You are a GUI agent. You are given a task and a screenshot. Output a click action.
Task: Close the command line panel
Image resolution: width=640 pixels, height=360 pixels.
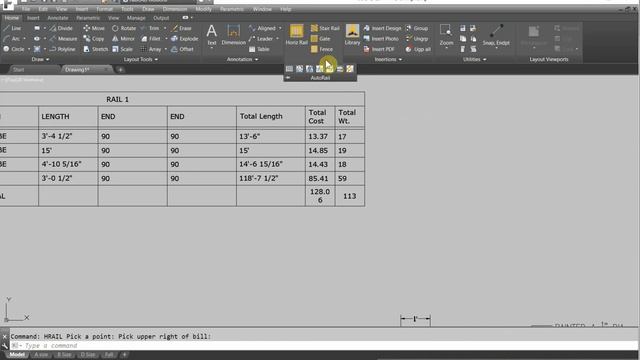4,337
